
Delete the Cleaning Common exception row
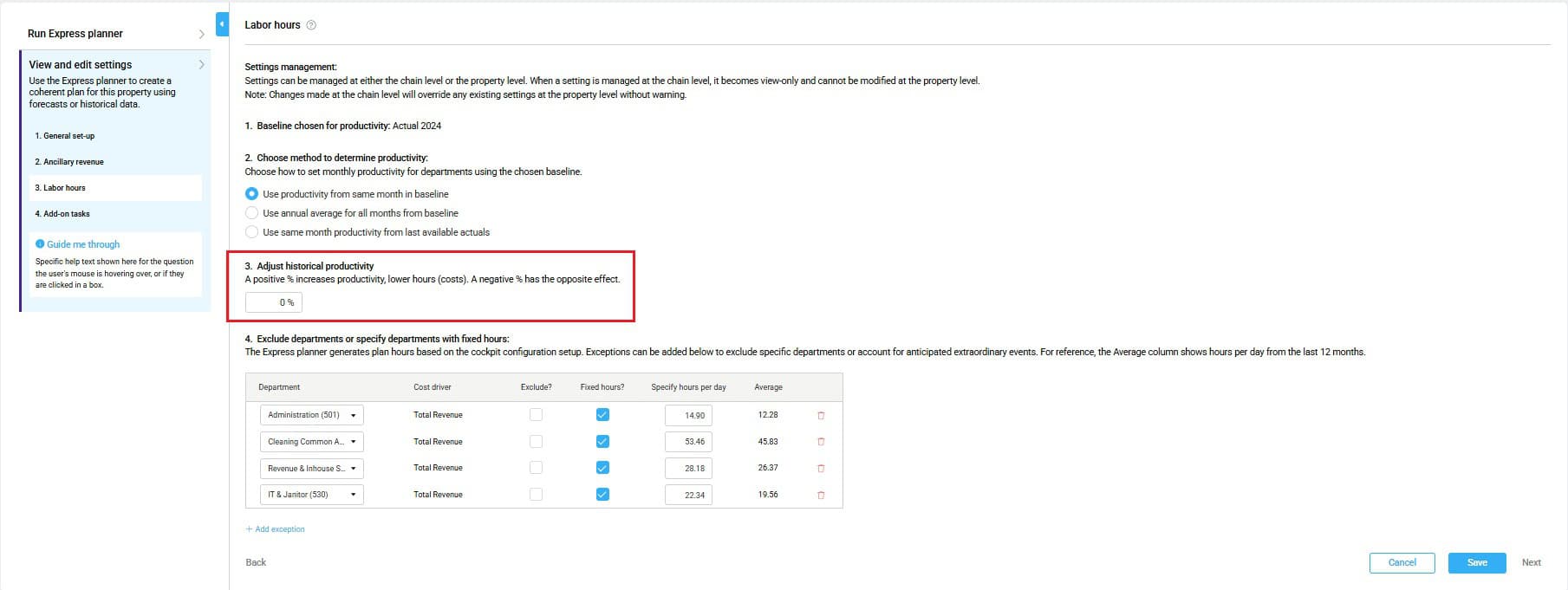coord(821,442)
